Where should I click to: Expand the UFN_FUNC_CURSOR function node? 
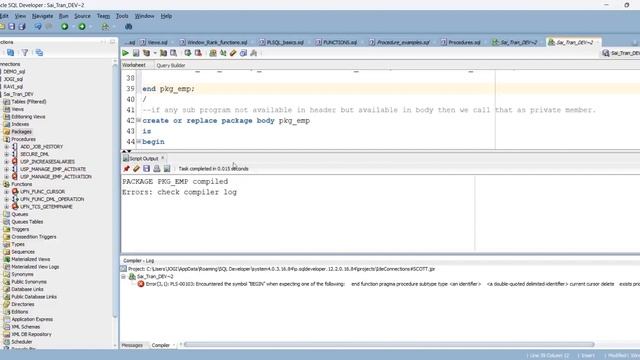pos(6,192)
